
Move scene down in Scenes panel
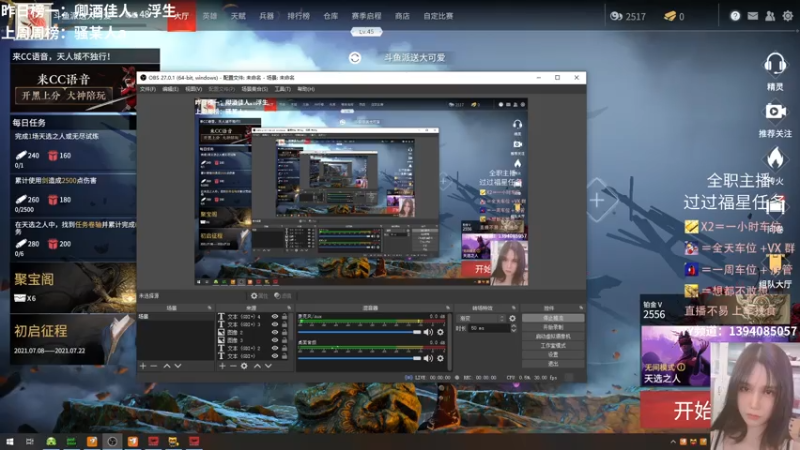click(x=178, y=366)
